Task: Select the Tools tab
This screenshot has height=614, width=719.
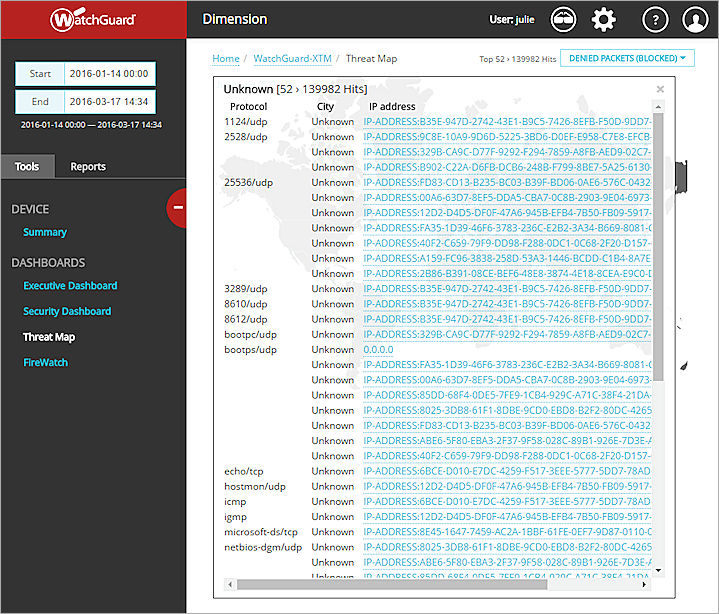Action: tap(27, 166)
